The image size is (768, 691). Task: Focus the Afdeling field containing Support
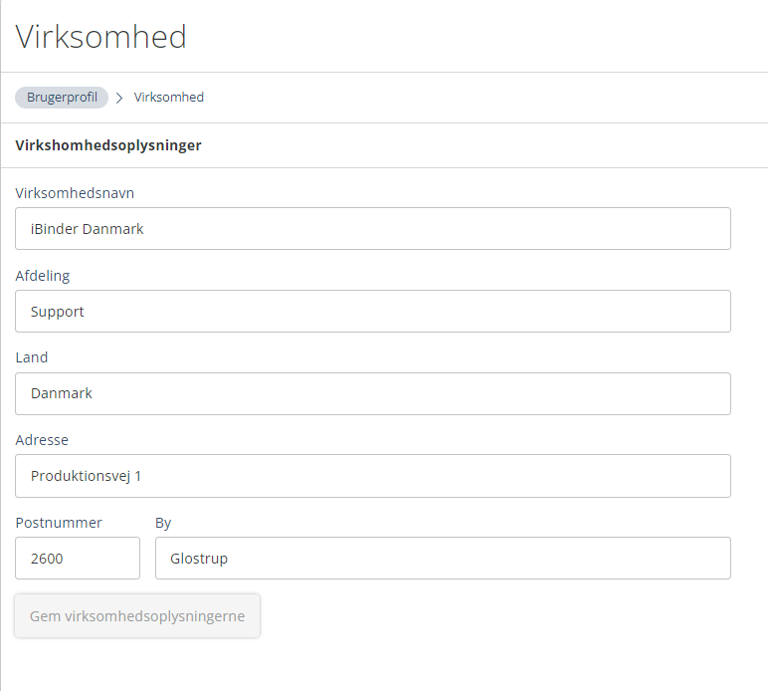click(x=372, y=311)
